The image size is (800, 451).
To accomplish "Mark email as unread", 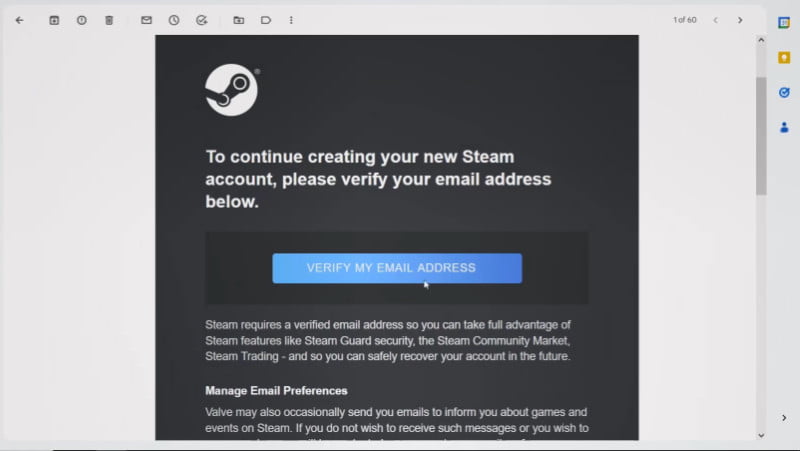I will tap(146, 20).
